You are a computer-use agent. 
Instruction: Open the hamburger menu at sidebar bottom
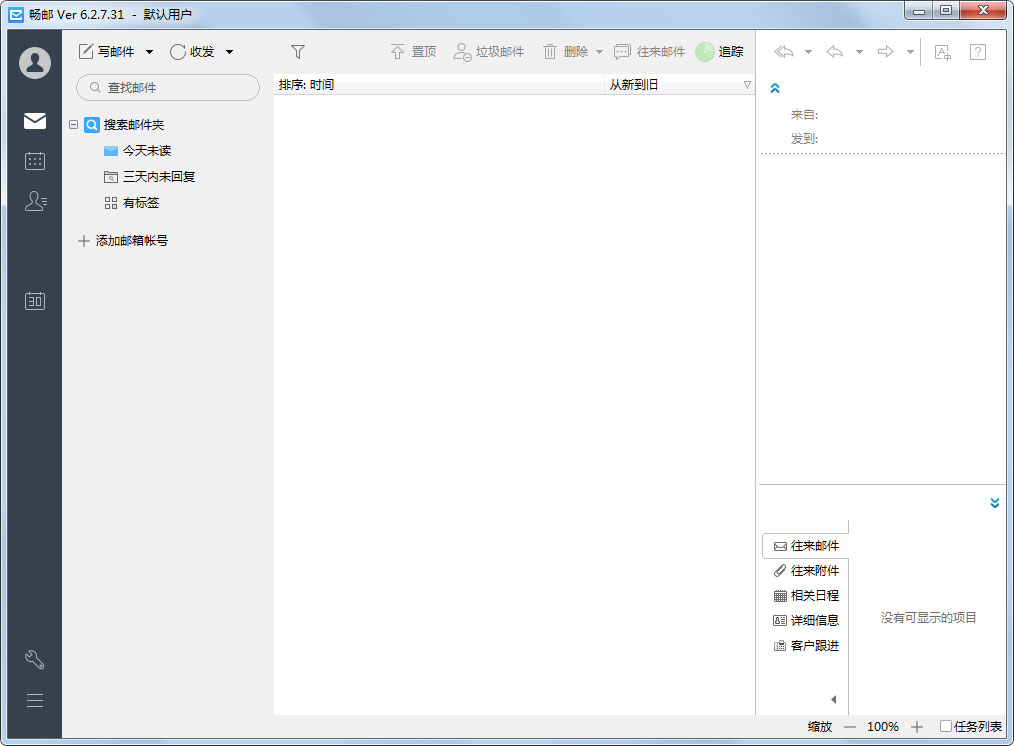coord(35,701)
